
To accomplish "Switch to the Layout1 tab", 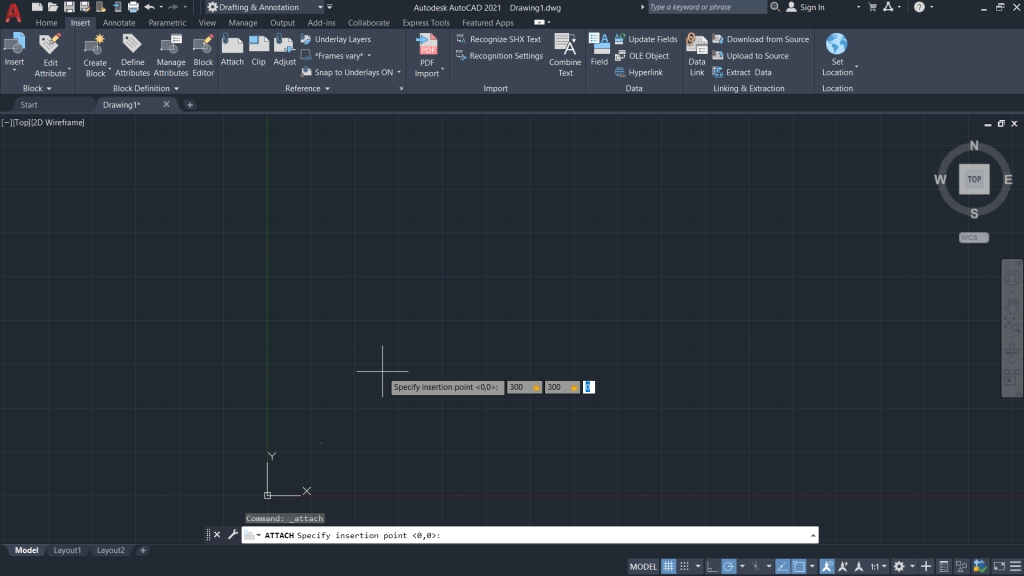I will [67, 549].
